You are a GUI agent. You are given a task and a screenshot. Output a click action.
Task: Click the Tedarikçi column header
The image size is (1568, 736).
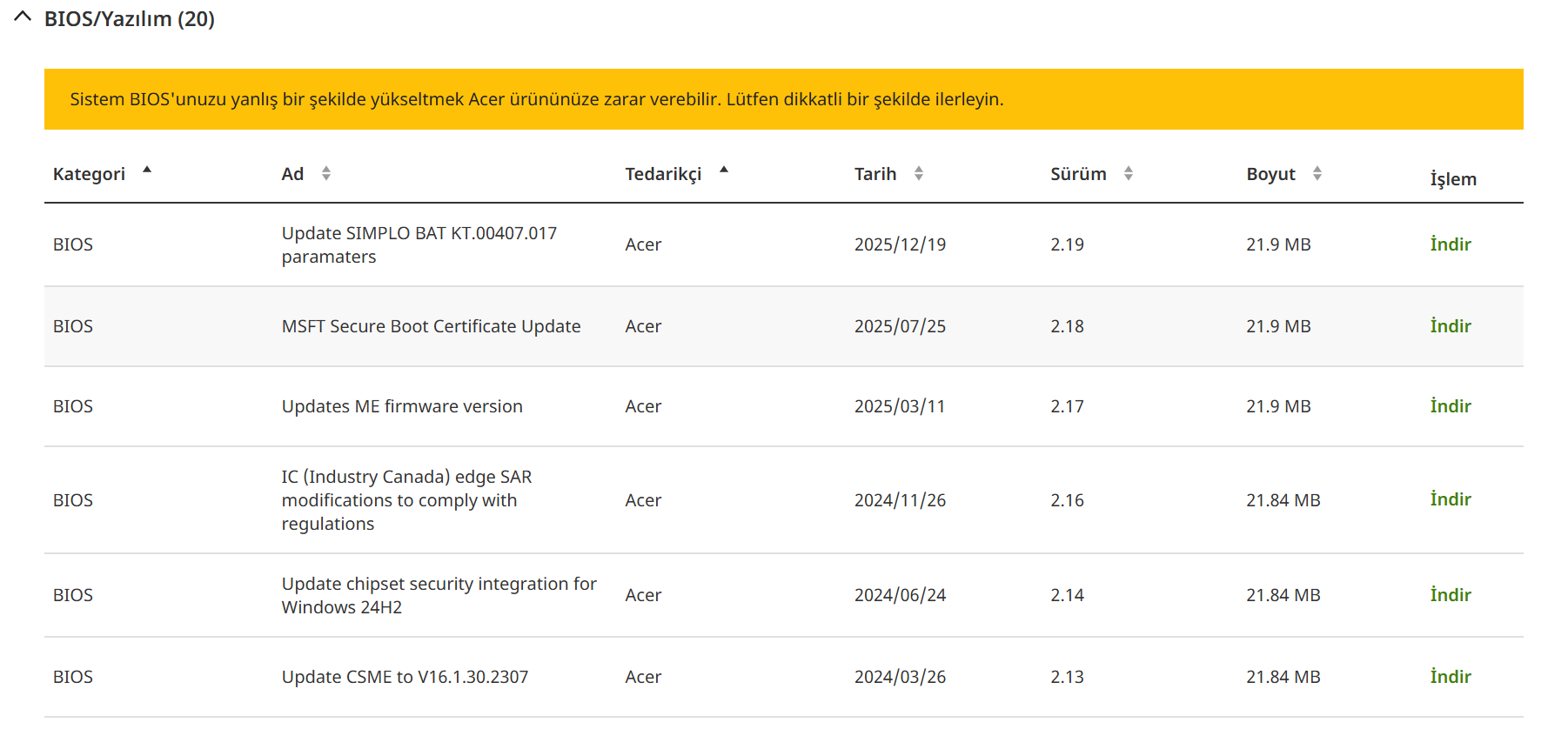663,174
